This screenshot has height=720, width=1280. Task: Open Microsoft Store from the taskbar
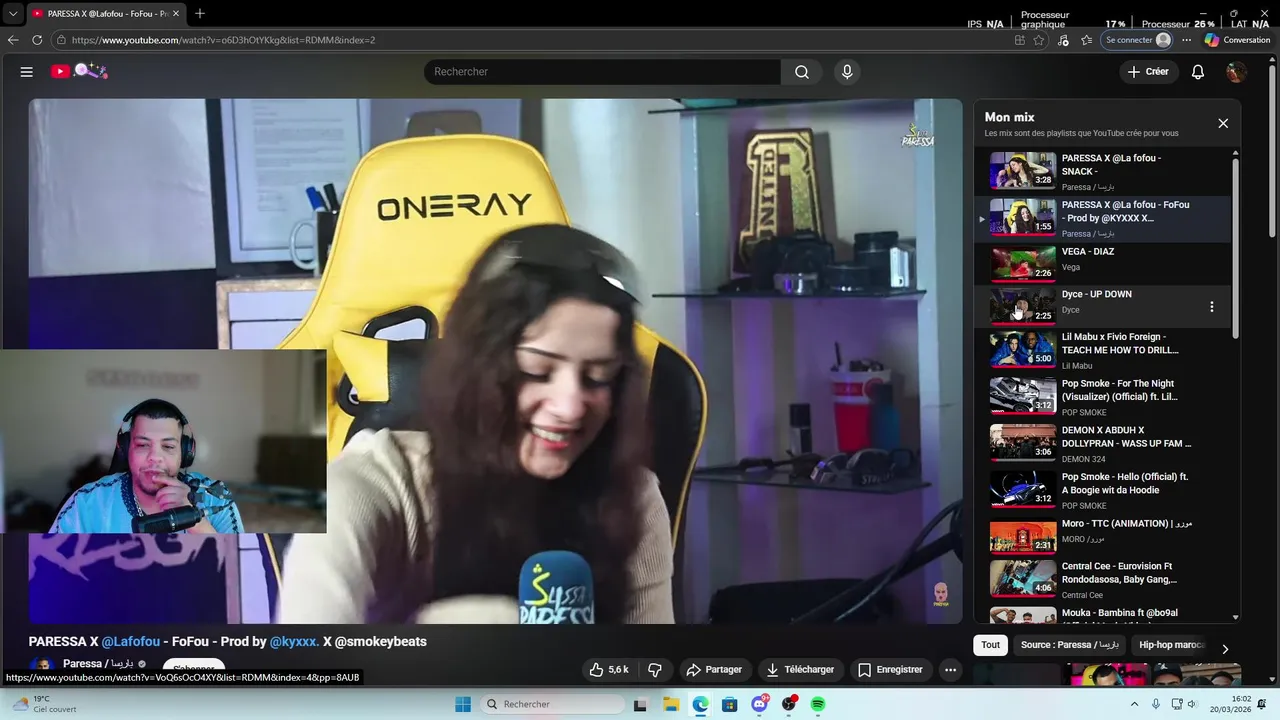tap(730, 704)
